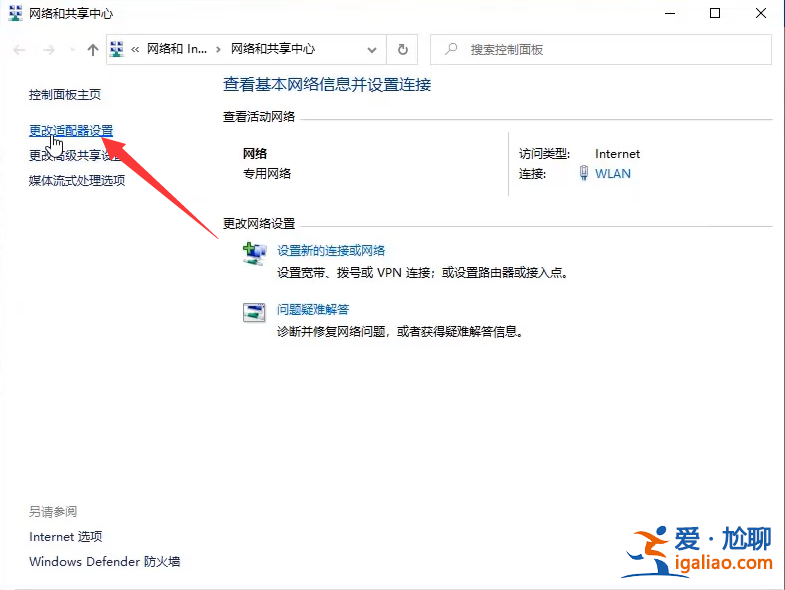The width and height of the screenshot is (785, 590).
Task: Click the window title bar network icon
Action: click(x=16, y=13)
